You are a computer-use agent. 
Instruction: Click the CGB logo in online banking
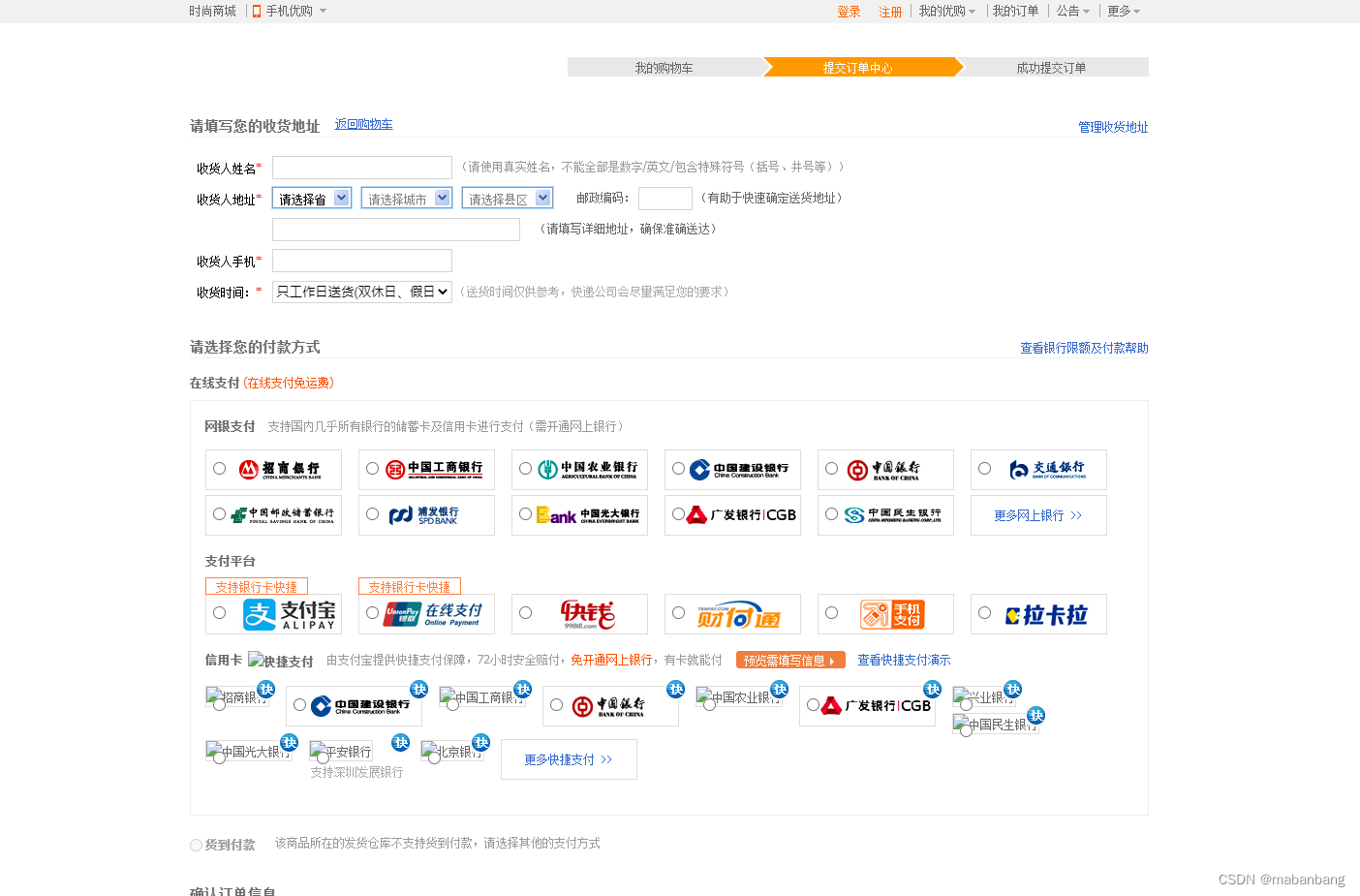pyautogui.click(x=741, y=515)
